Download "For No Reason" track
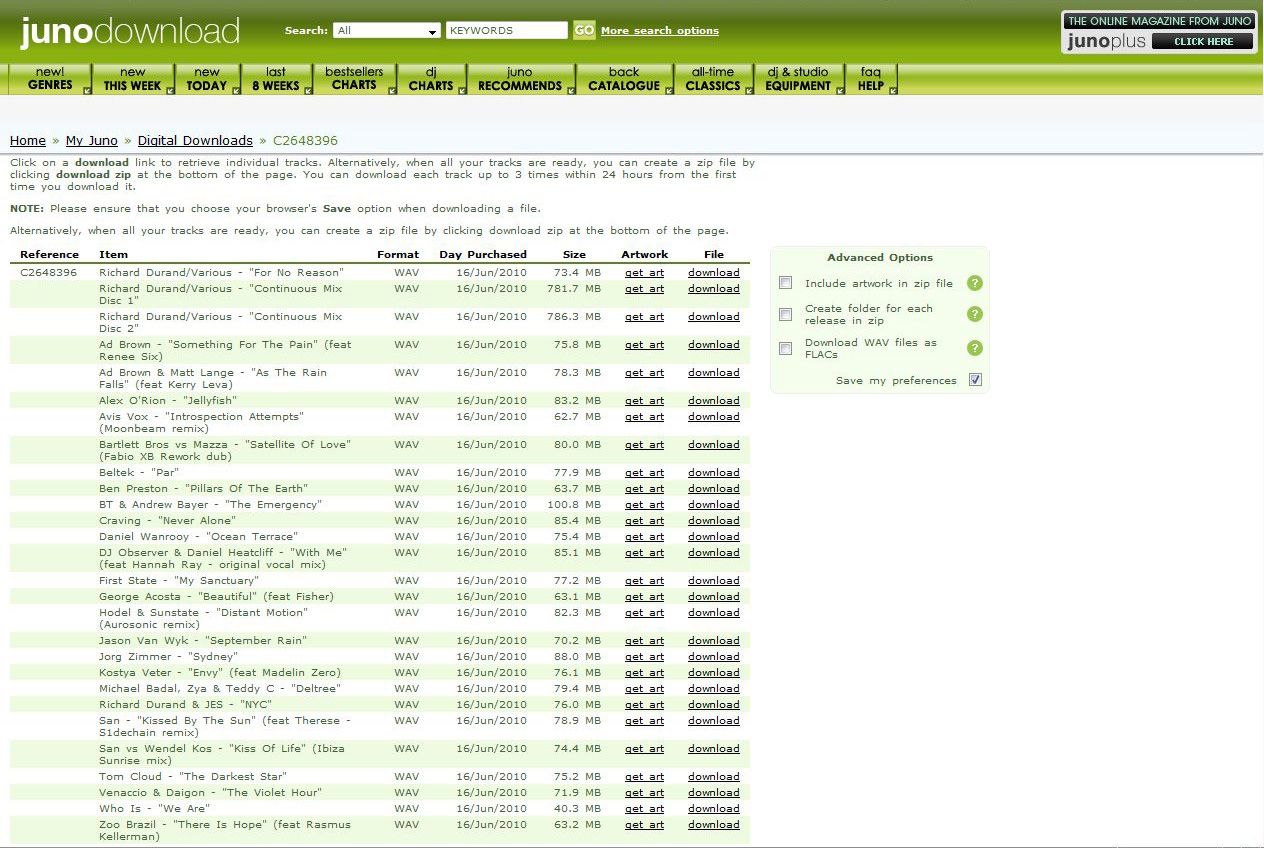The width and height of the screenshot is (1264, 848). tap(714, 273)
